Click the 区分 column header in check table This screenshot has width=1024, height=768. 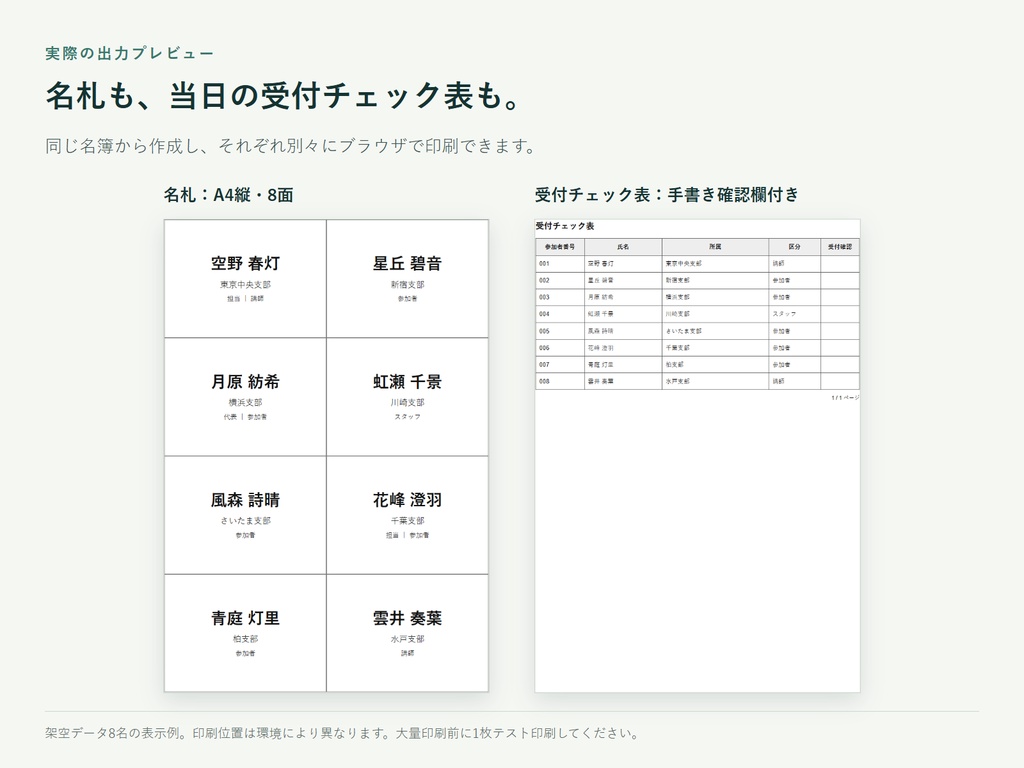794,247
